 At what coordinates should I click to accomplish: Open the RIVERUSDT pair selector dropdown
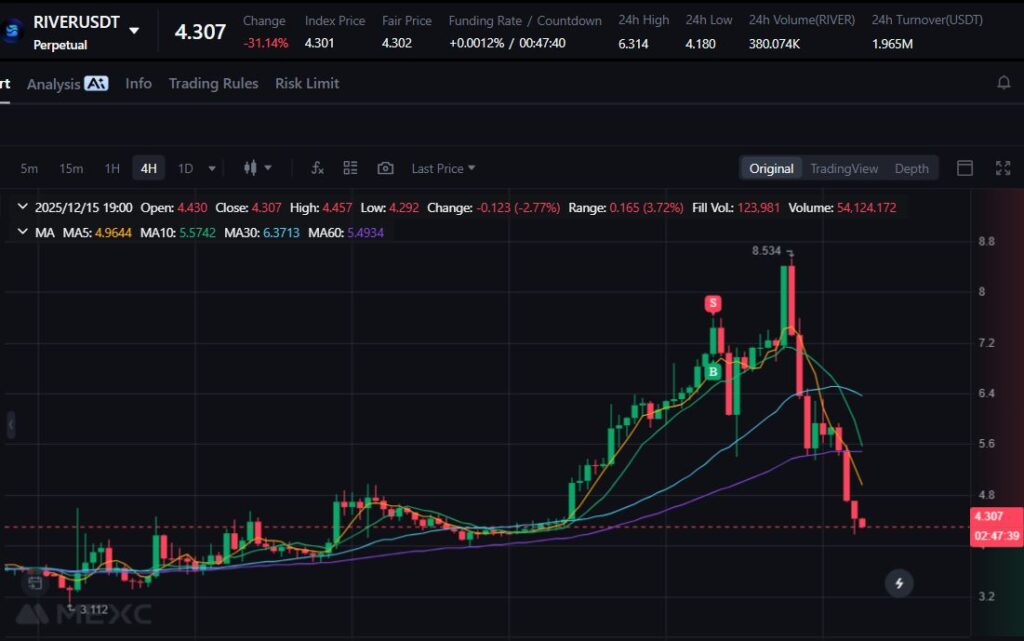point(134,31)
